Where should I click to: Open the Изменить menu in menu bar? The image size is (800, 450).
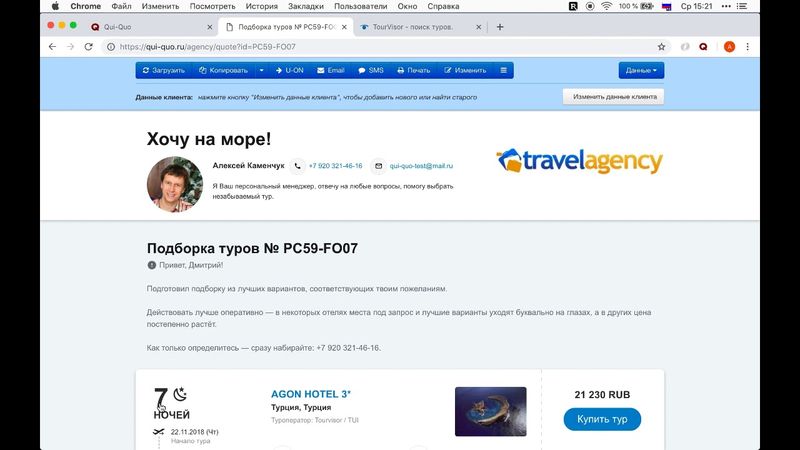point(160,6)
